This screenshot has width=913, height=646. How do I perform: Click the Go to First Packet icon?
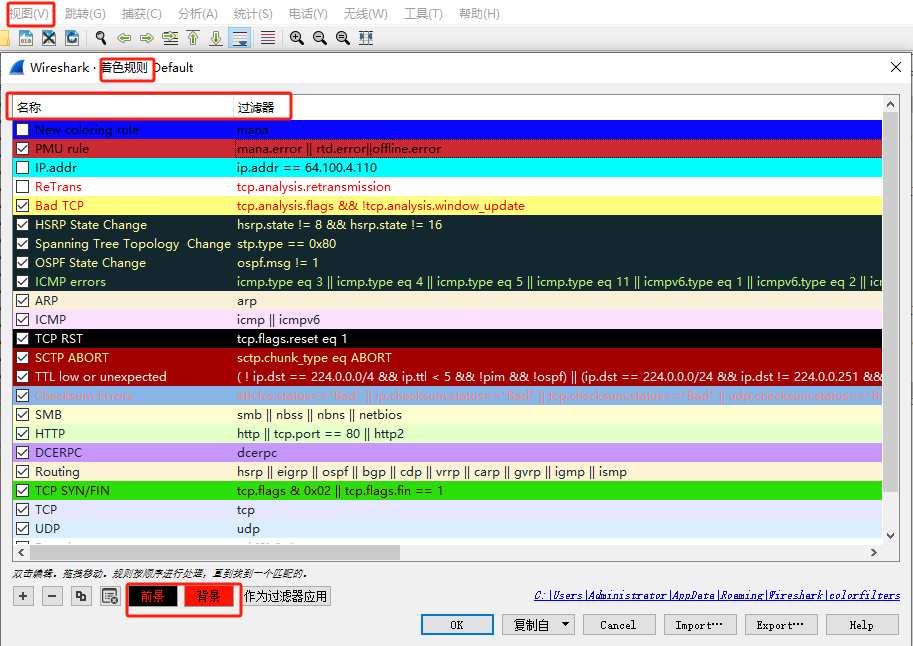coord(193,37)
